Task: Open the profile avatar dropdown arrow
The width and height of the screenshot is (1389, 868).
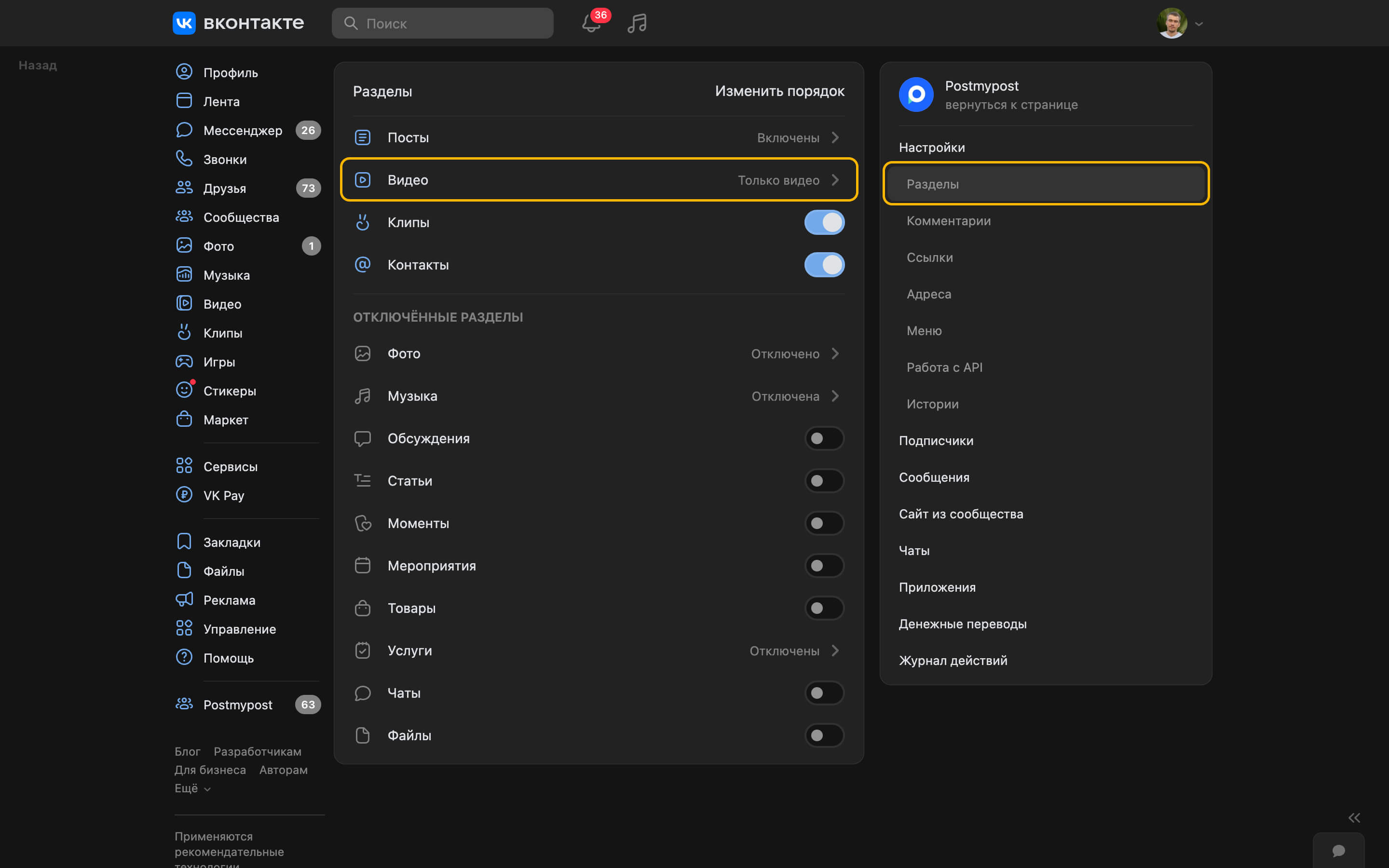Action: [1199, 24]
